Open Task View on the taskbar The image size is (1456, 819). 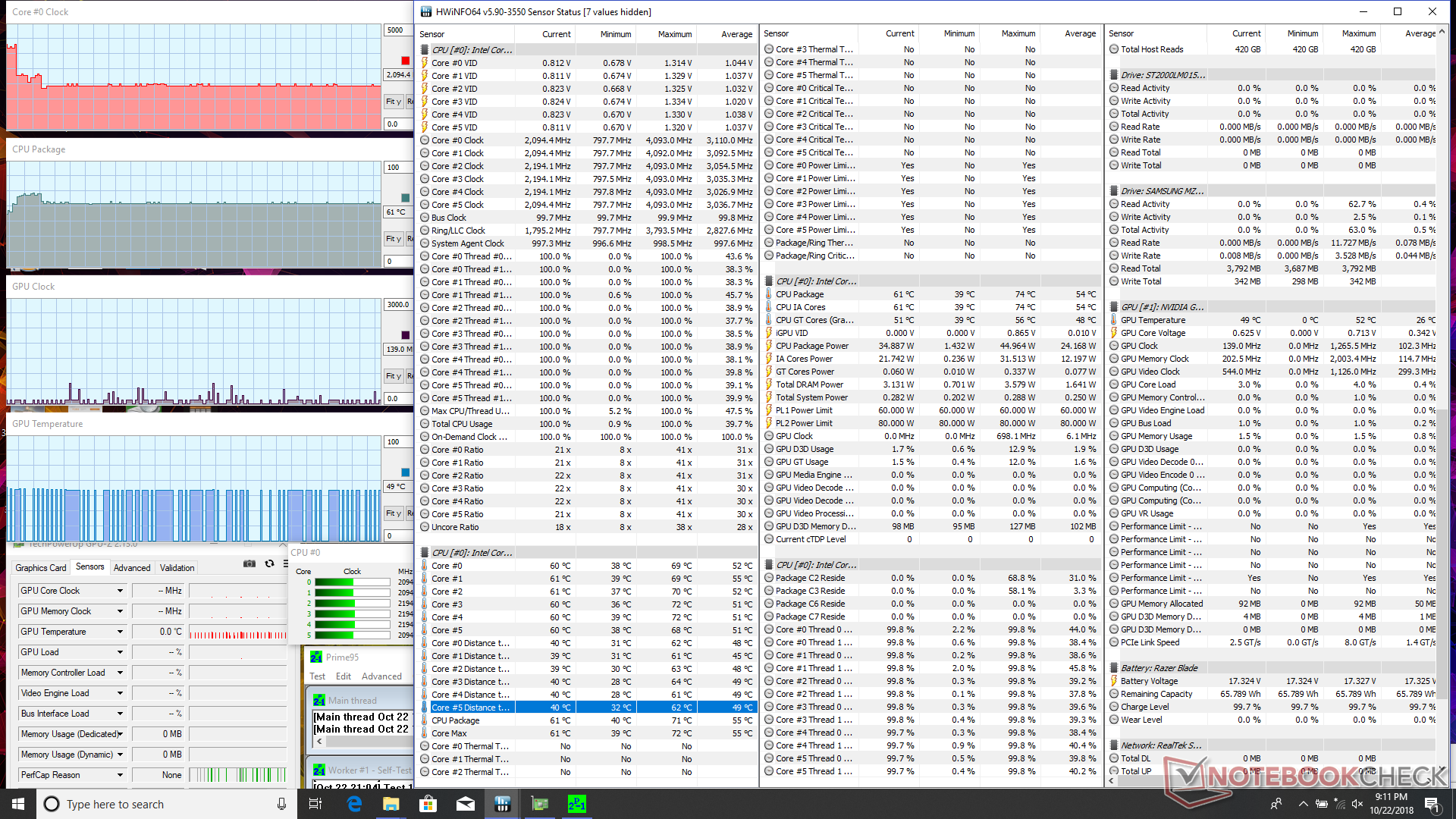[315, 804]
